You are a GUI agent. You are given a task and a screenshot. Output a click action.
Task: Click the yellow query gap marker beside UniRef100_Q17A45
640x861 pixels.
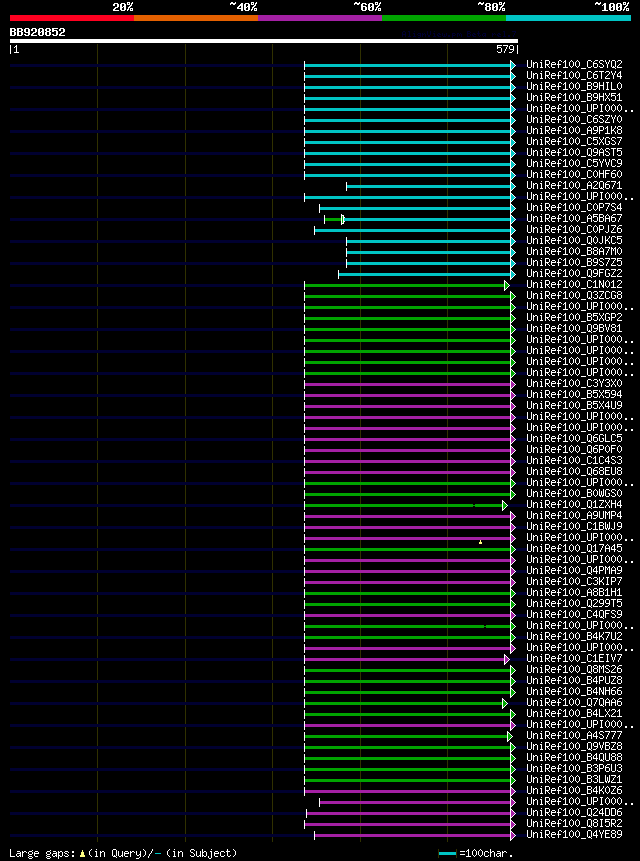[480, 542]
